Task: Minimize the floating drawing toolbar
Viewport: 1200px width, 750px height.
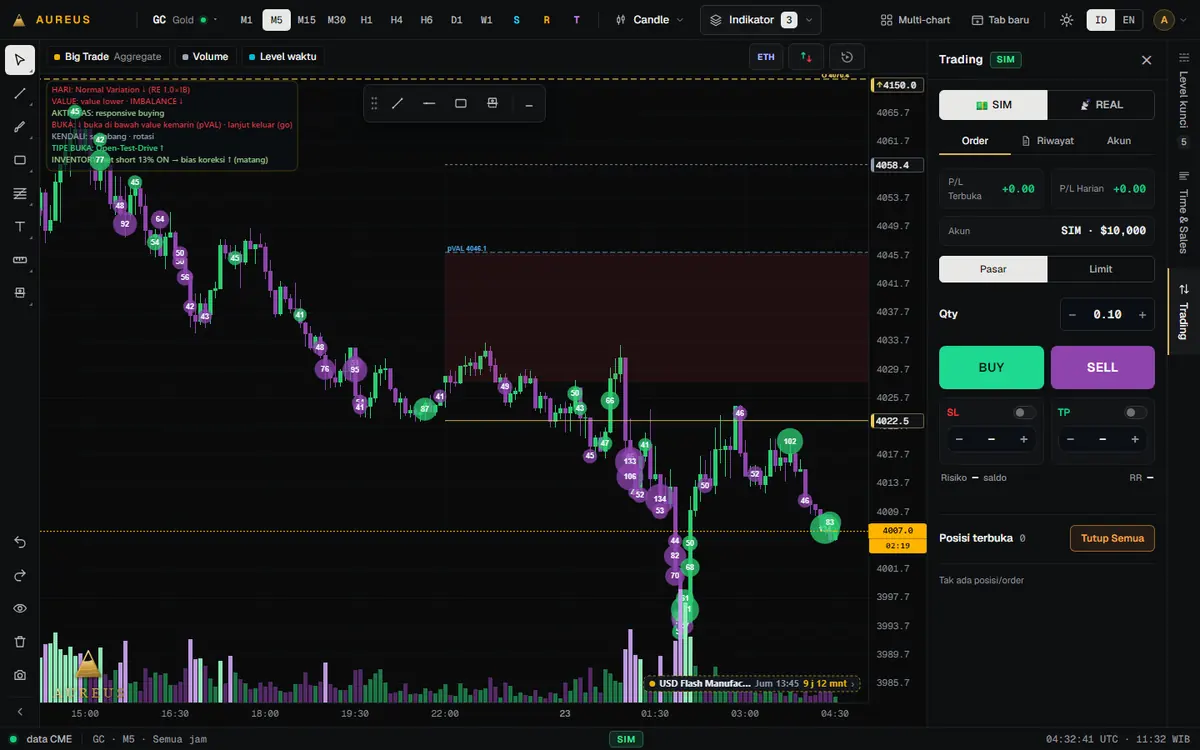Action: pos(529,103)
